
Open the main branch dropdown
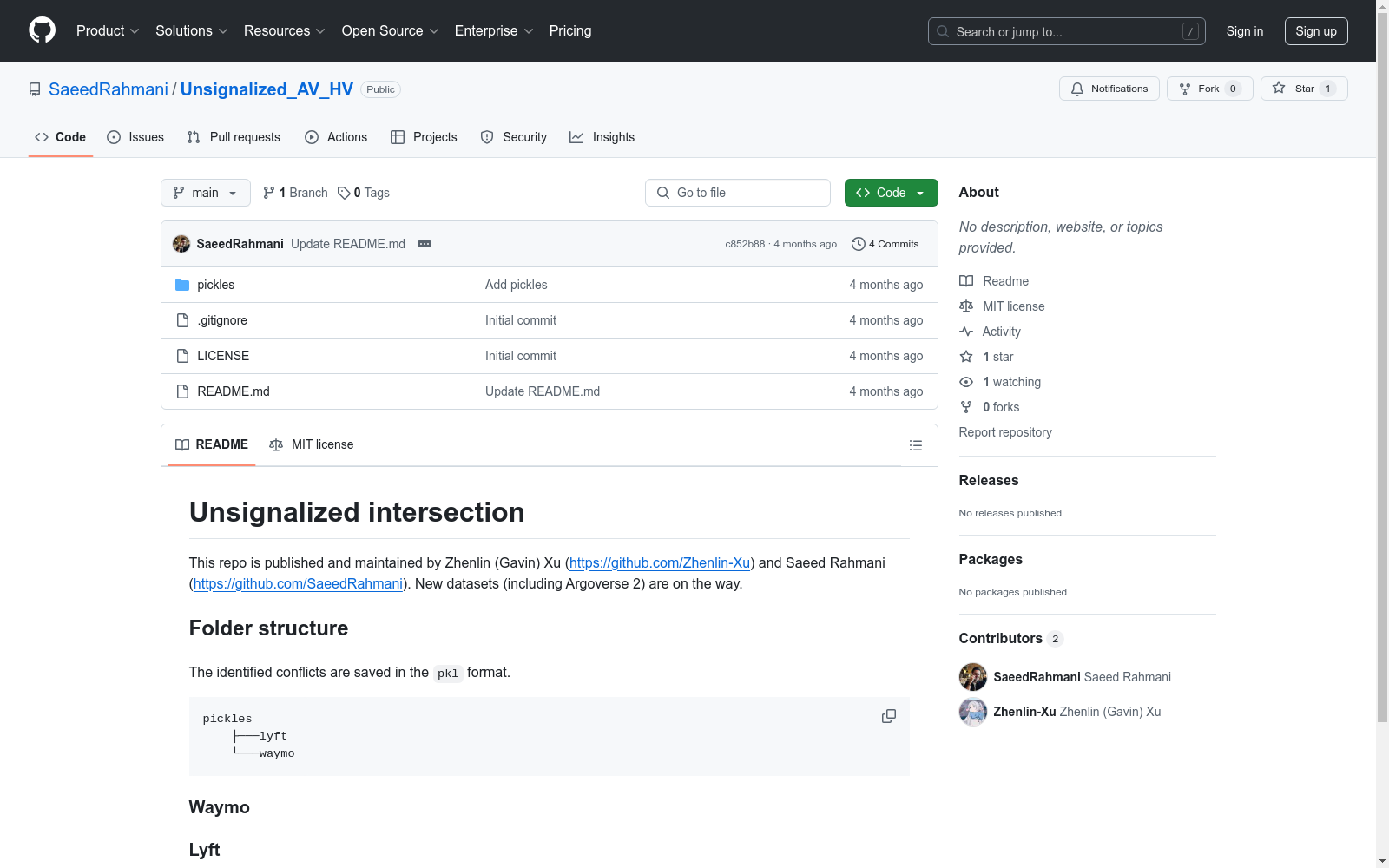tap(206, 193)
